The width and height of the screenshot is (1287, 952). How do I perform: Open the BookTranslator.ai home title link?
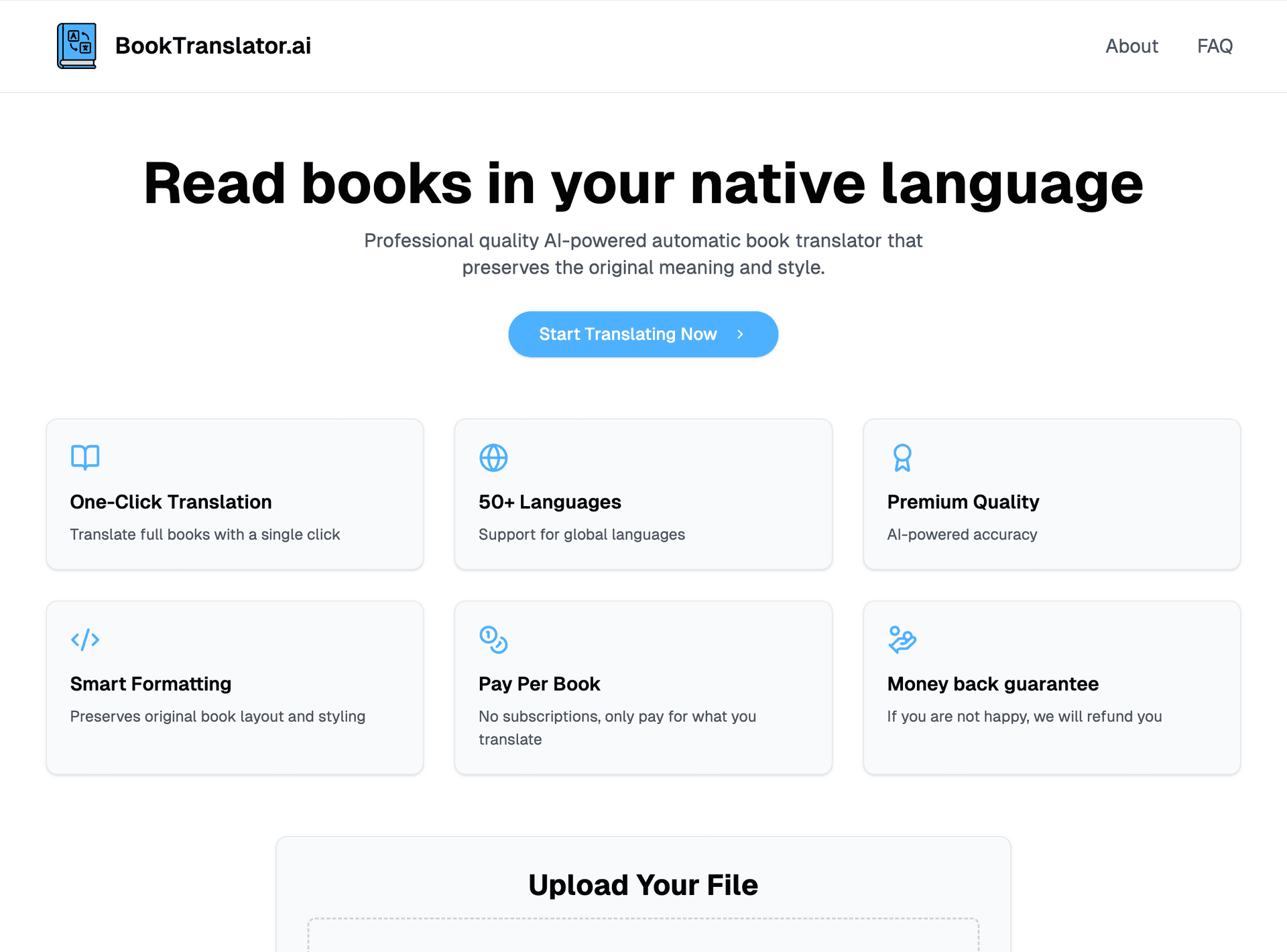pyautogui.click(x=213, y=46)
